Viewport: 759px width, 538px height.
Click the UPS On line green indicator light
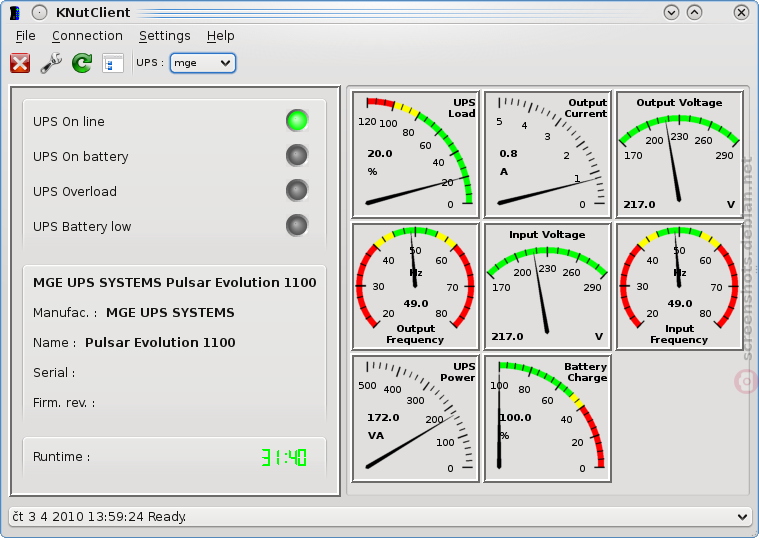297,121
